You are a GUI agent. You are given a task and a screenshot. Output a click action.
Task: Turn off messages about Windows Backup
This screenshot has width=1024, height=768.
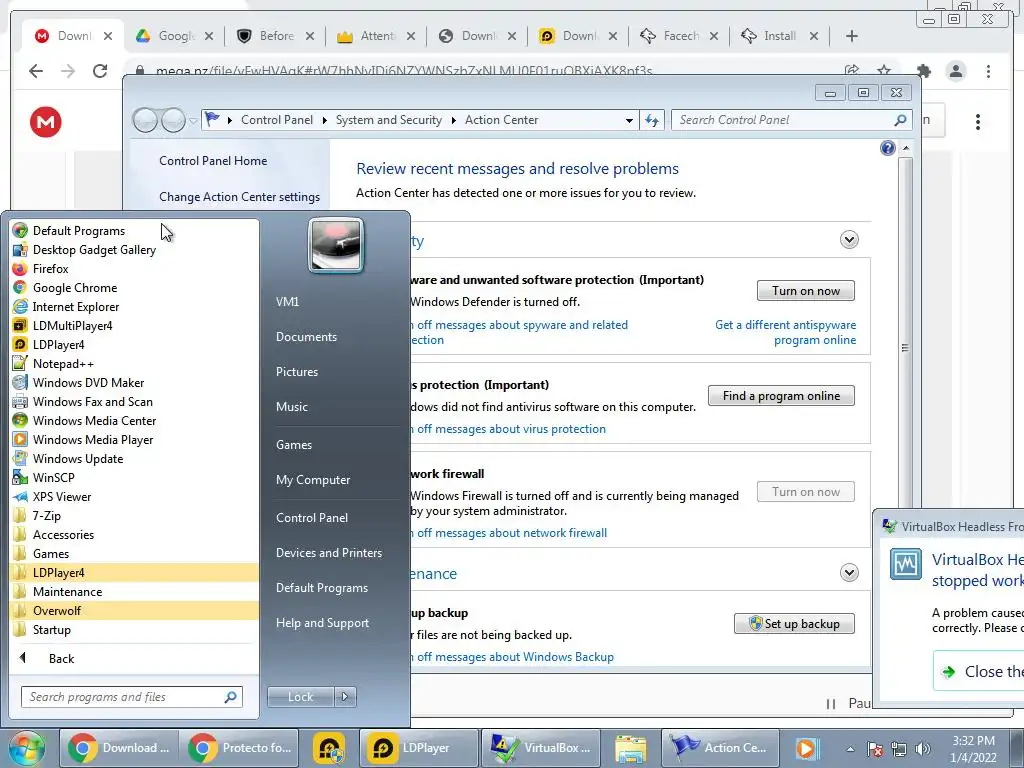[x=515, y=657]
